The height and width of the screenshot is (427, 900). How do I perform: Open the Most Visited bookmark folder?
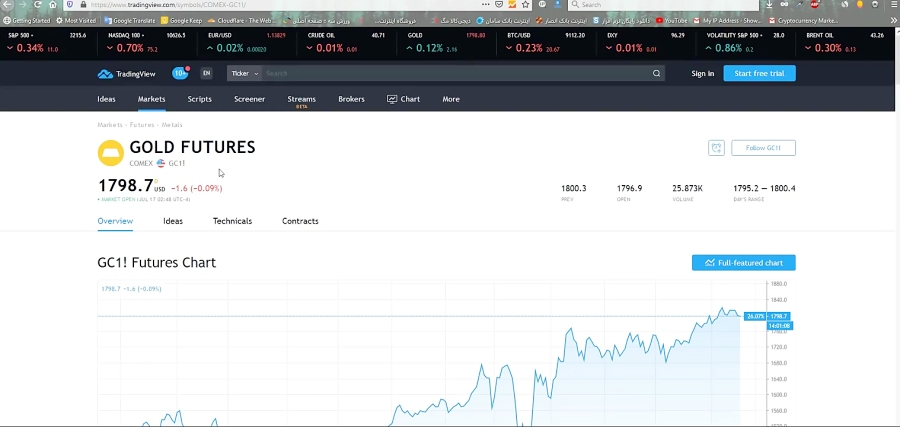tap(76, 21)
